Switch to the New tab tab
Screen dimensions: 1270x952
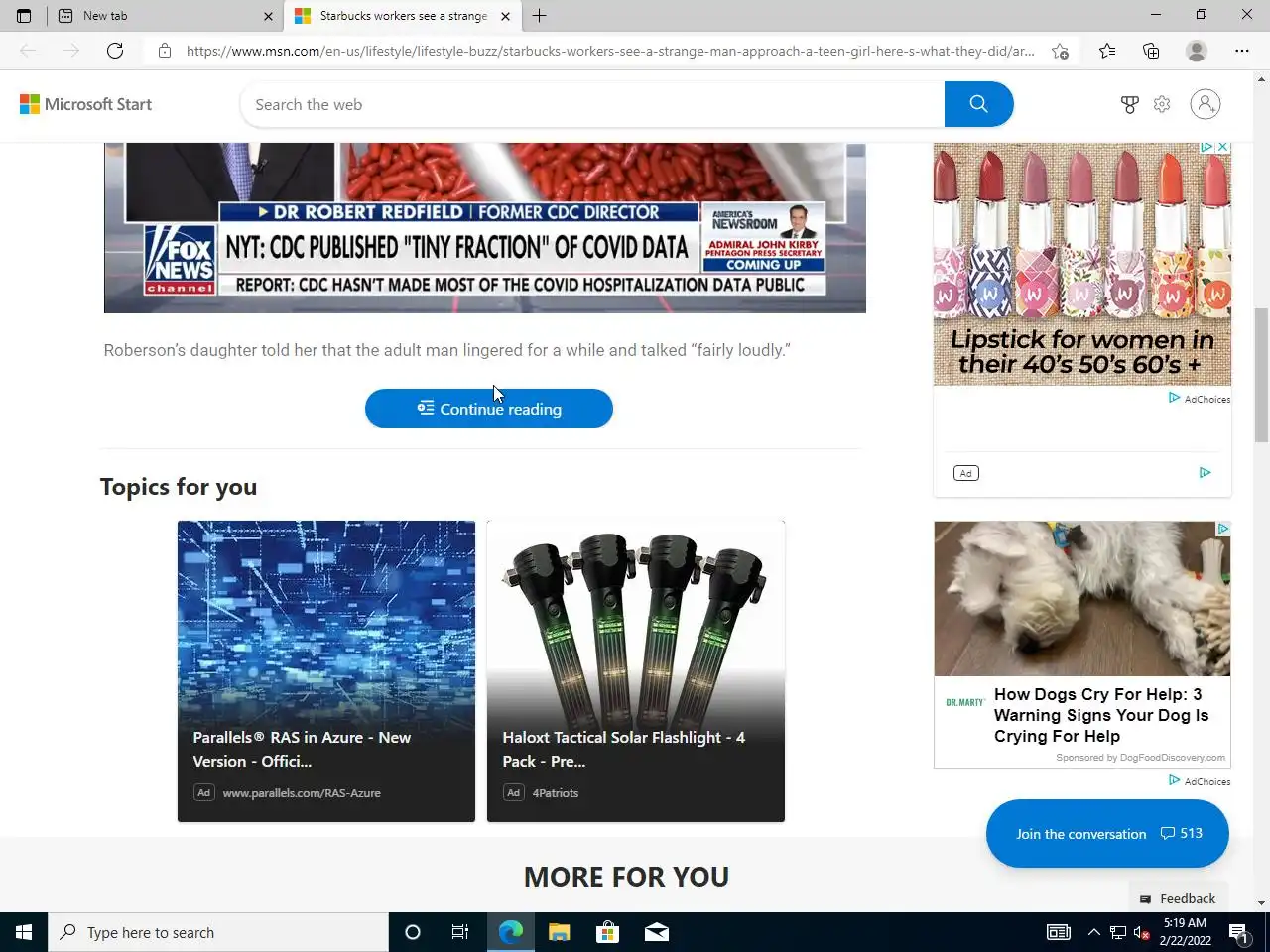[x=164, y=16]
